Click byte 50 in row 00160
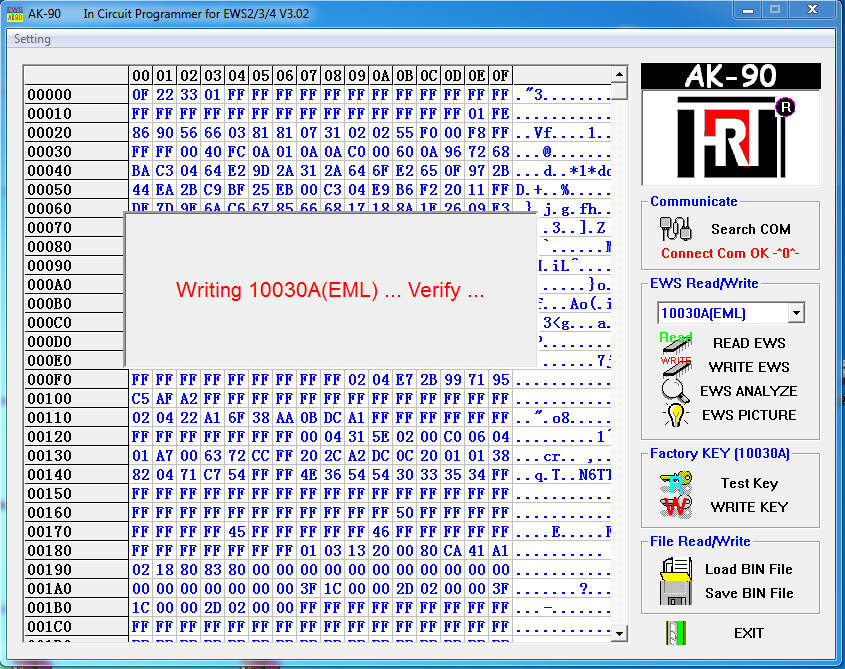 tap(405, 512)
